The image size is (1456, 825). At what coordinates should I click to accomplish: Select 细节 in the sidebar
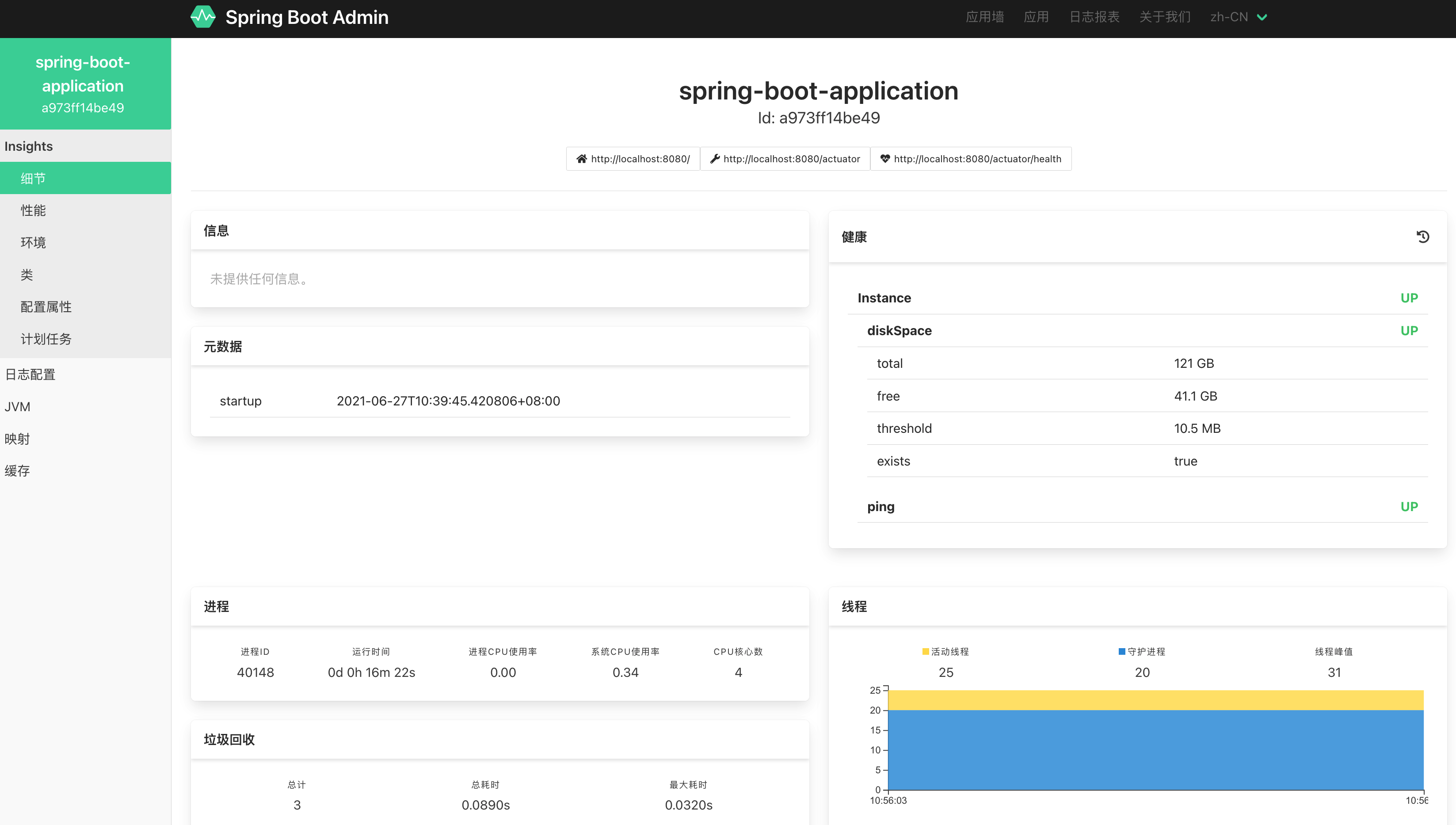[x=85, y=178]
